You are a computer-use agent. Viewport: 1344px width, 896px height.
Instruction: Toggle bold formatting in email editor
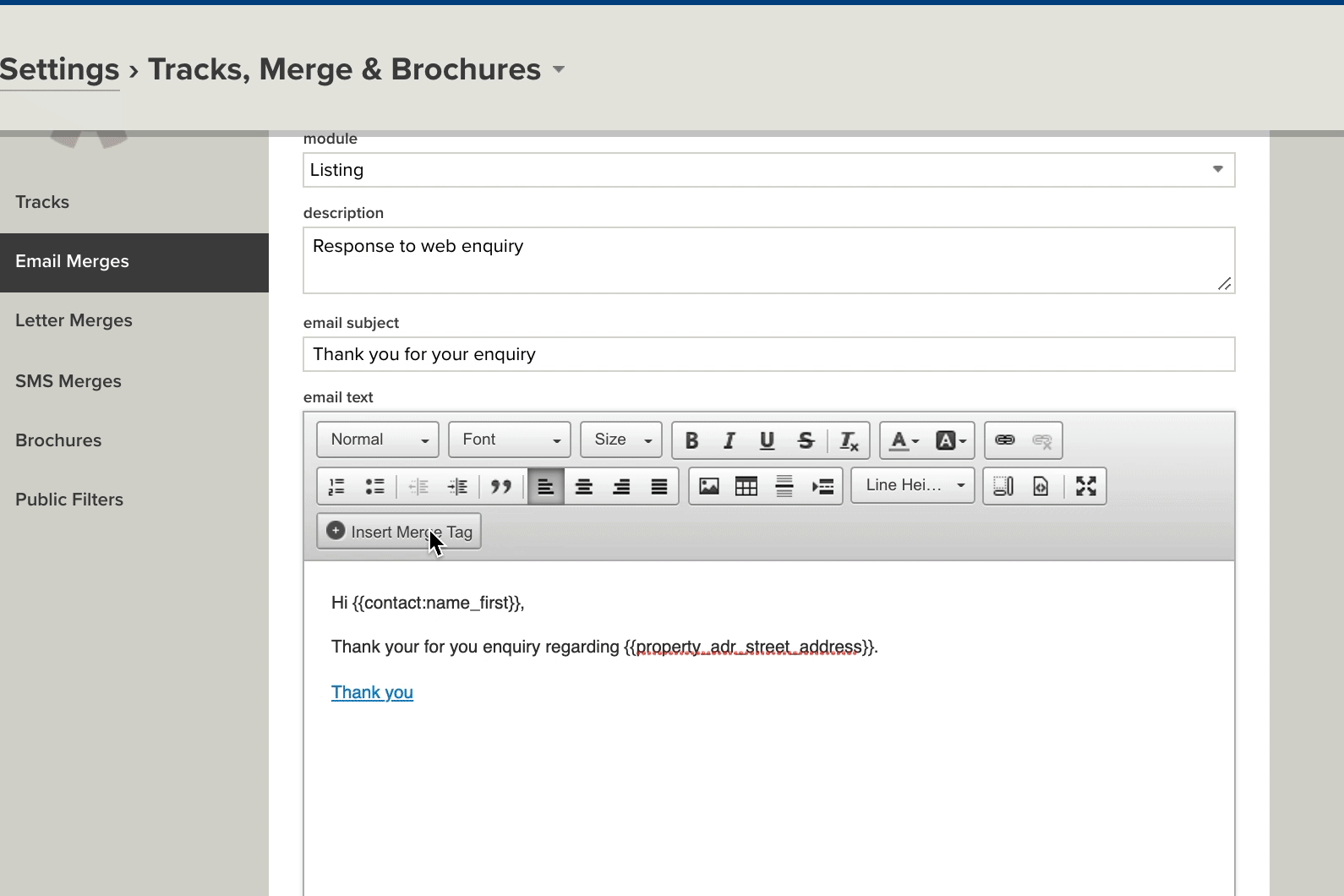691,440
